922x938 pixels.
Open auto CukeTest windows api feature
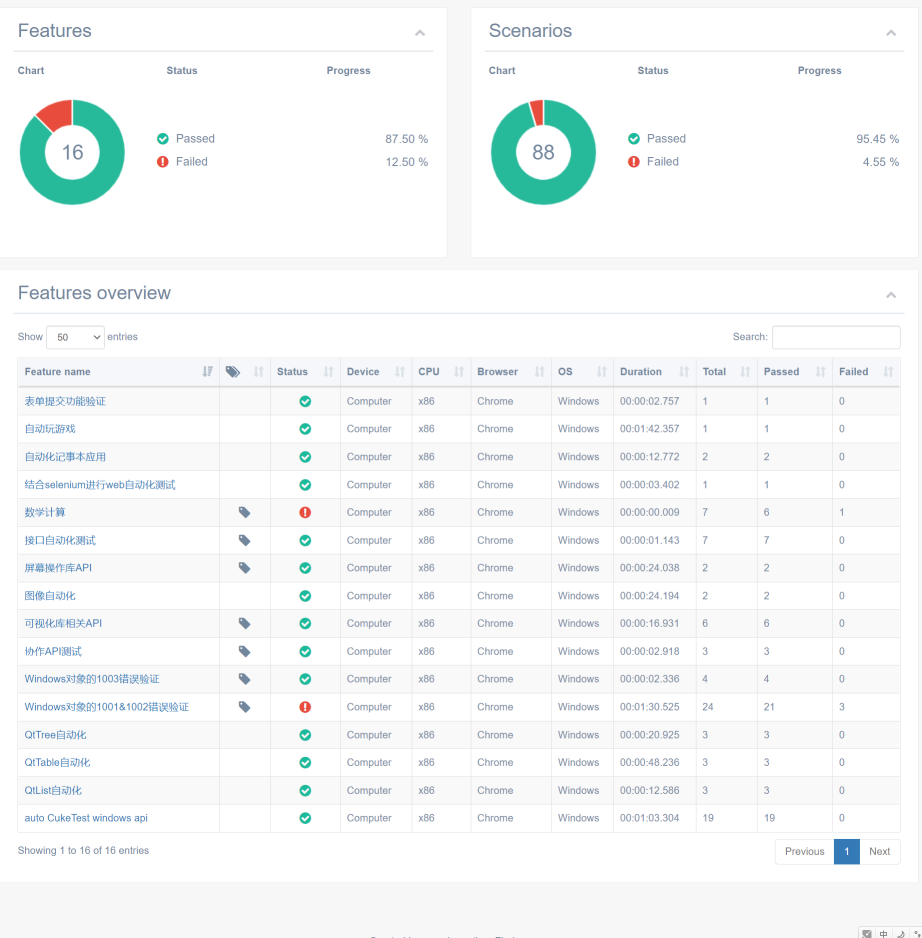click(x=86, y=818)
